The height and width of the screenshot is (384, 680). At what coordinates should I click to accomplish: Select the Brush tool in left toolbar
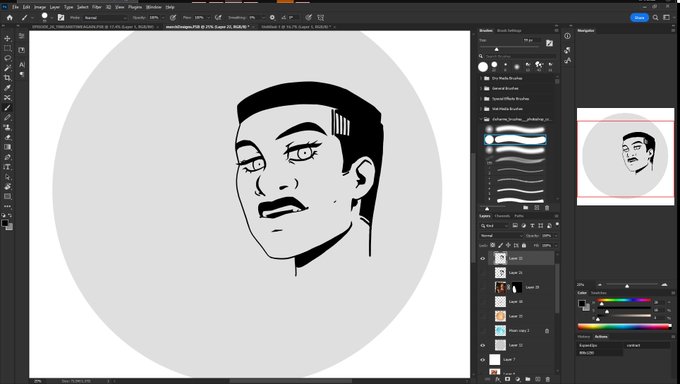click(x=7, y=108)
